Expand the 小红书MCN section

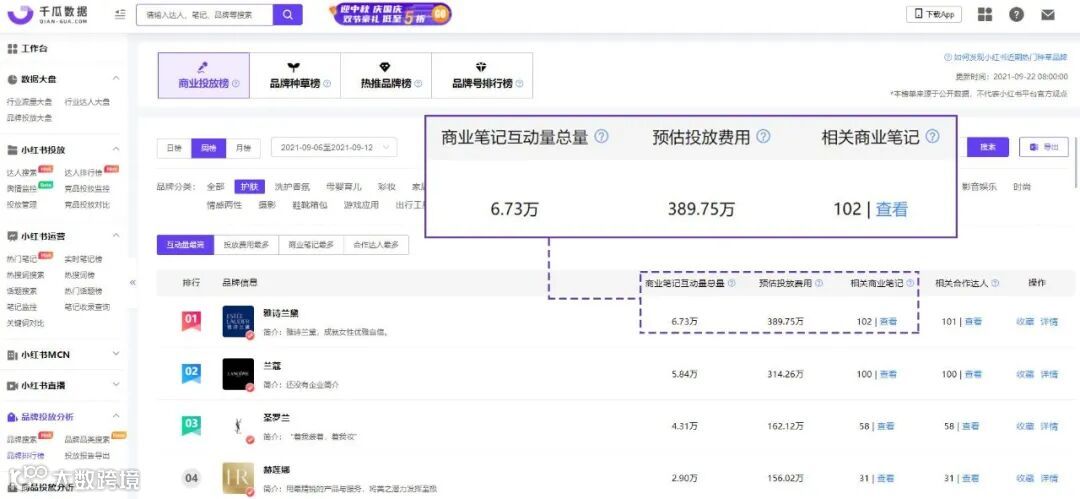[116, 355]
